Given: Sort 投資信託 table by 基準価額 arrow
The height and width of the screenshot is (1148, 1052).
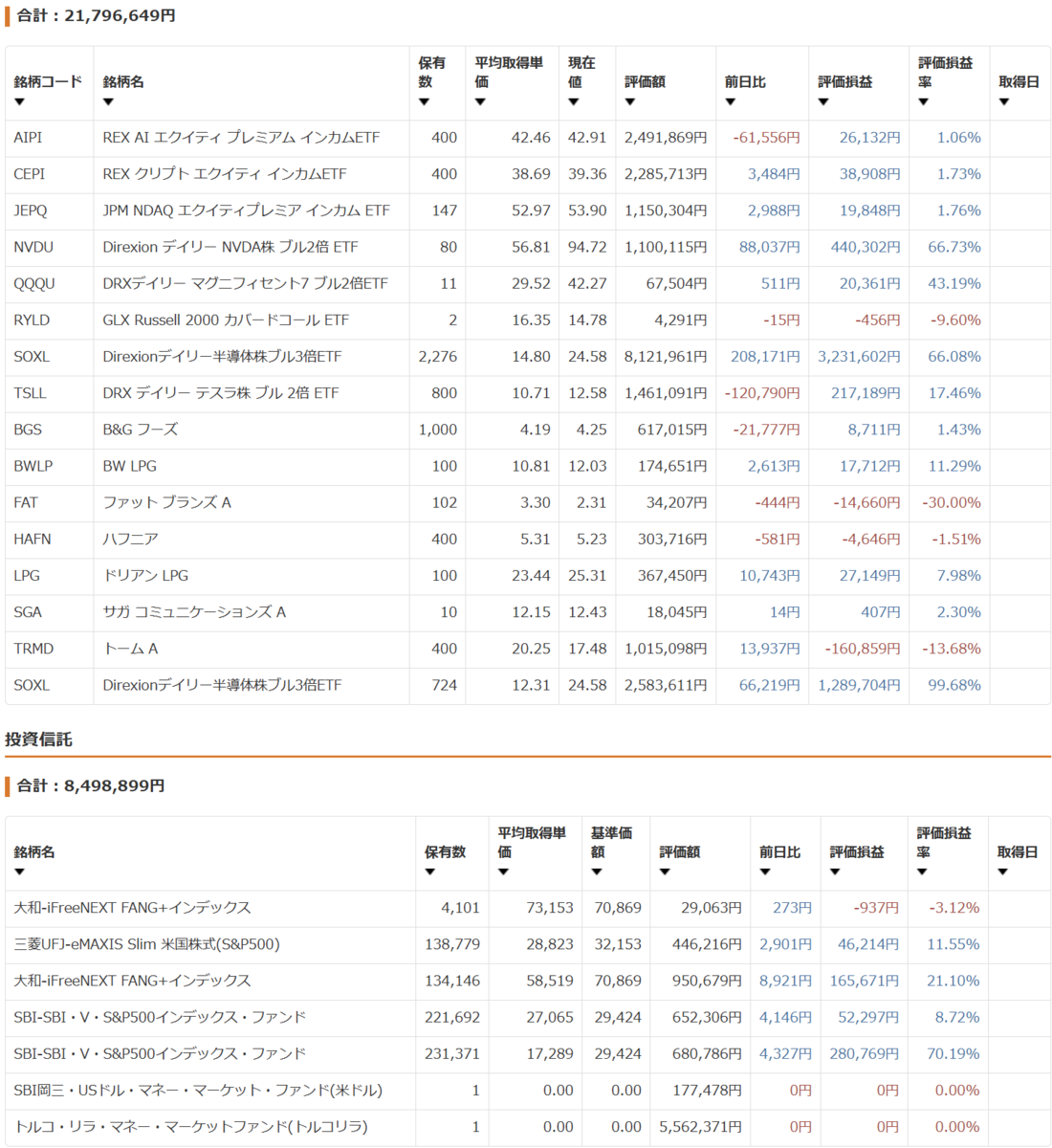Looking at the screenshot, I should pos(596,872).
